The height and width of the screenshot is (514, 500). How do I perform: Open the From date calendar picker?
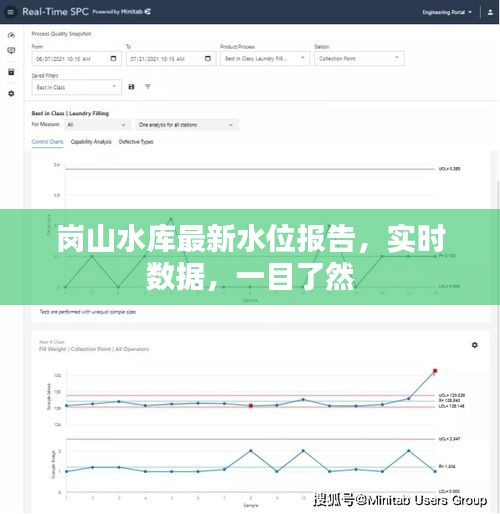[113, 58]
